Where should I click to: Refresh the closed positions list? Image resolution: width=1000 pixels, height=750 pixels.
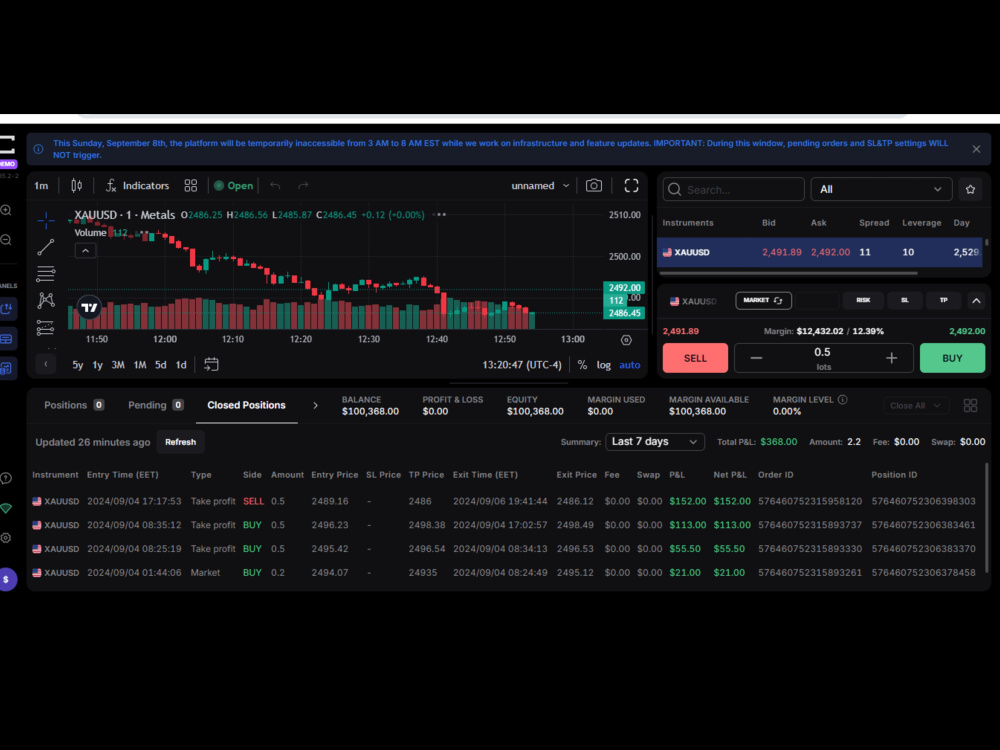(x=180, y=441)
